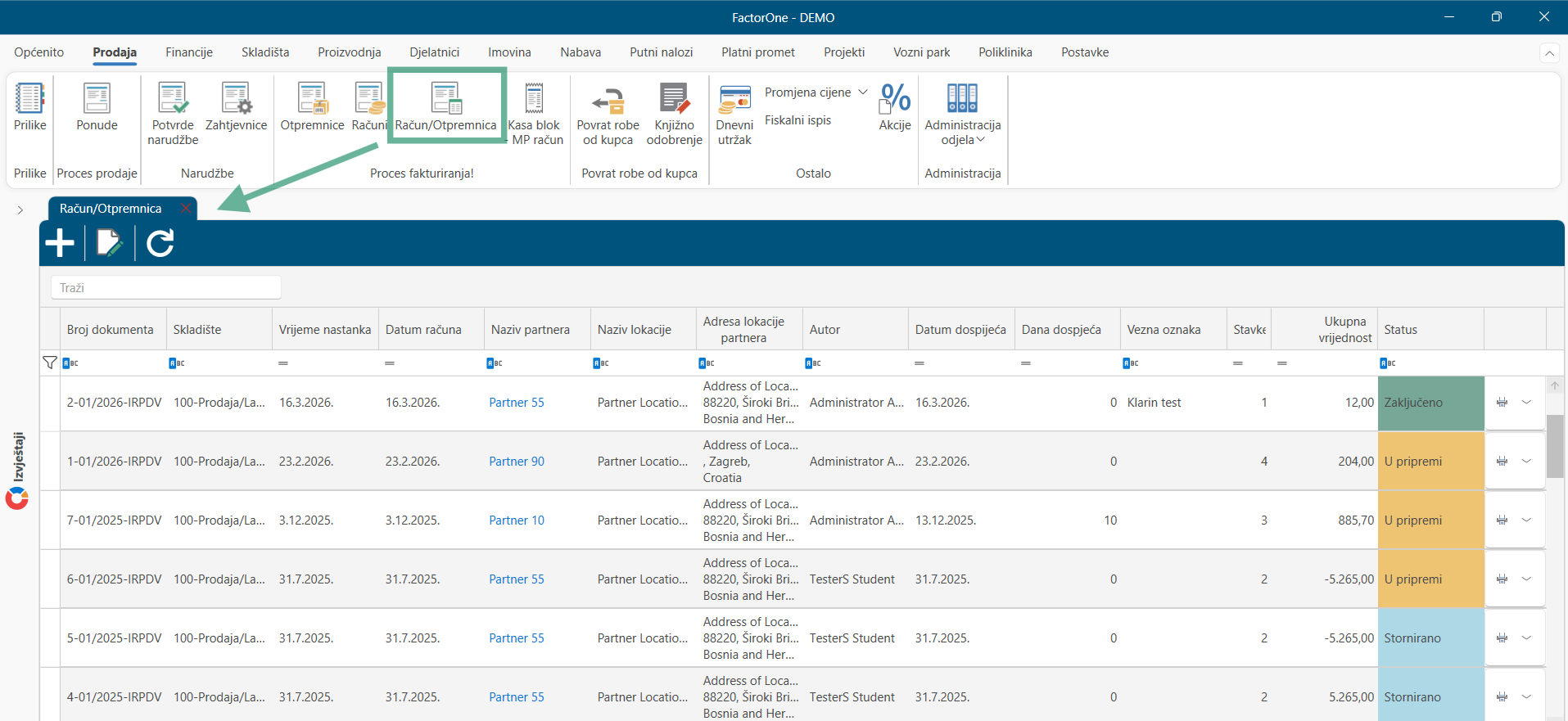1568x721 pixels.
Task: Edit the selected document with pencil icon
Action: pos(110,243)
